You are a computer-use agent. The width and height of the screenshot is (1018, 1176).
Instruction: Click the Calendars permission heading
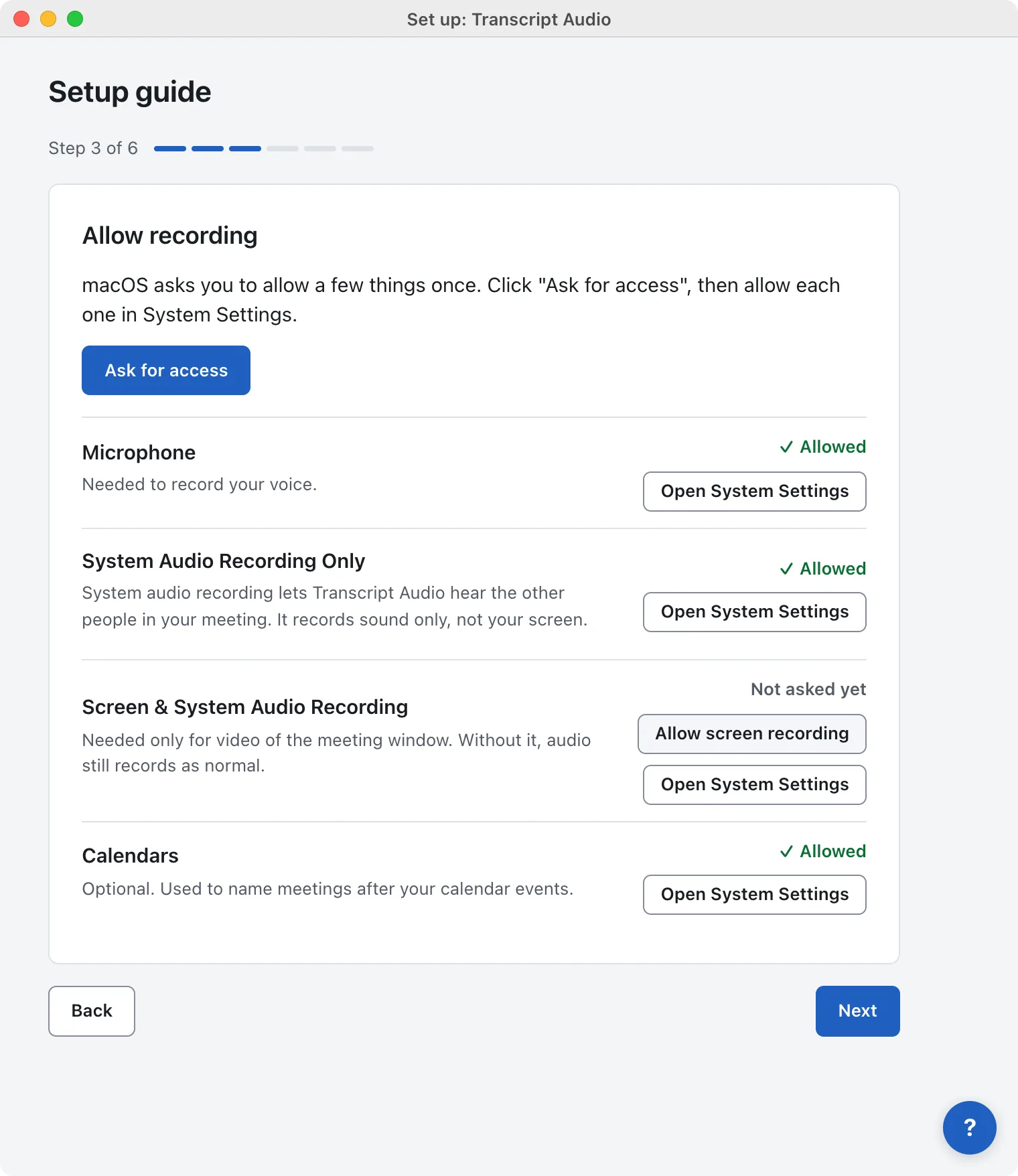pos(130,856)
